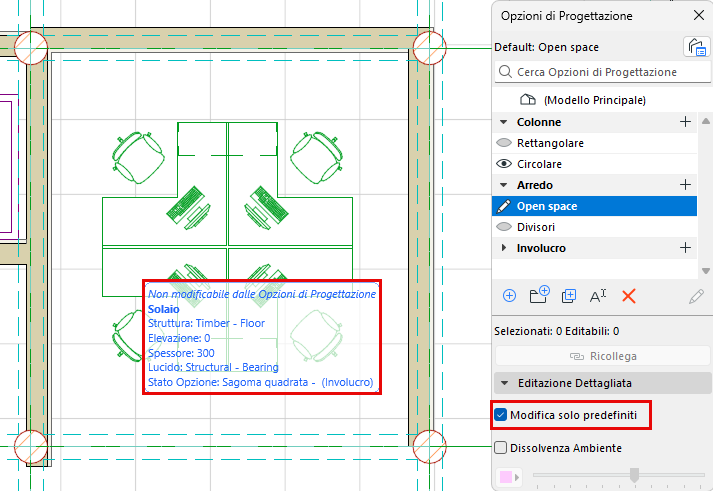The width and height of the screenshot is (713, 491).
Task: Click the fade opacity slider handle
Action: (634, 475)
